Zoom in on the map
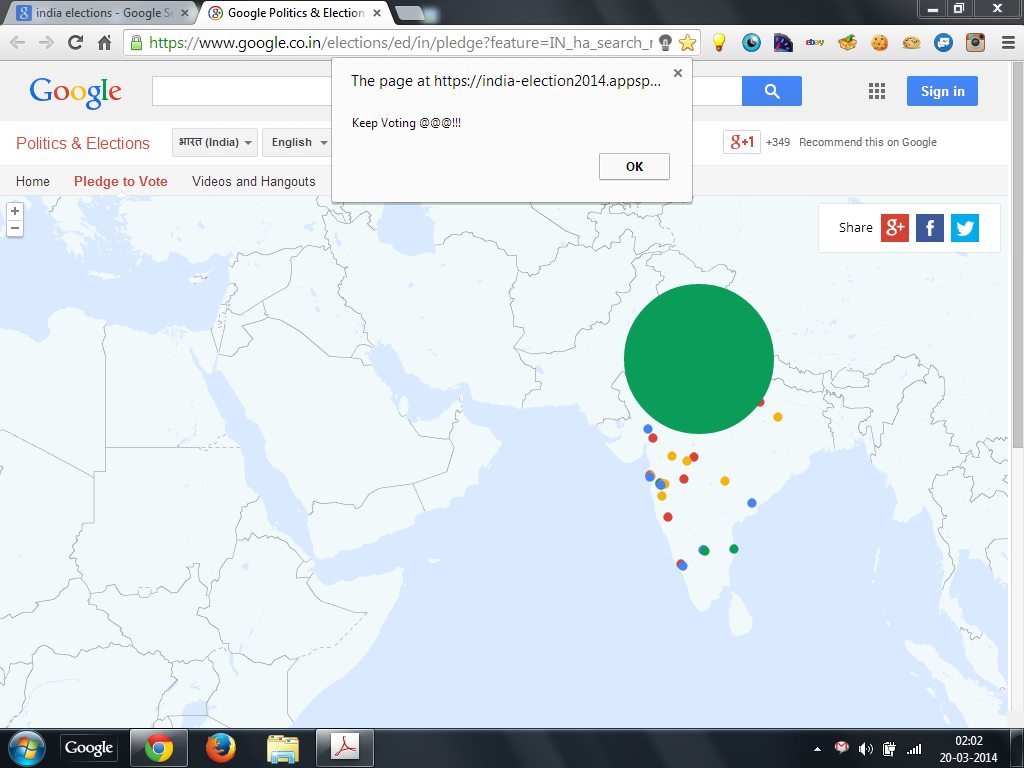Viewport: 1024px width, 768px height. pos(15,211)
